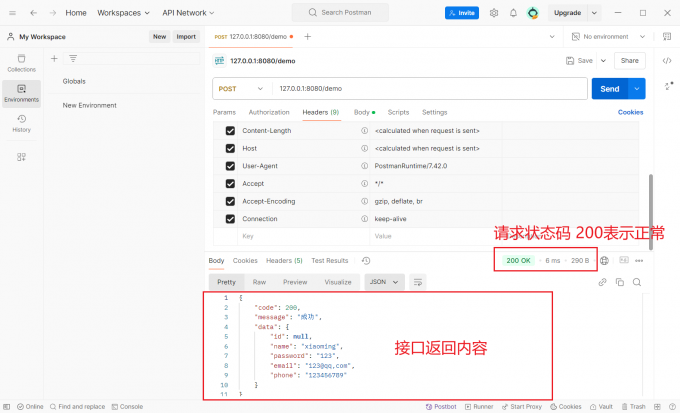Image resolution: width=680 pixels, height=413 pixels.
Task: Open the hamburger menu icon
Action: tap(13, 13)
